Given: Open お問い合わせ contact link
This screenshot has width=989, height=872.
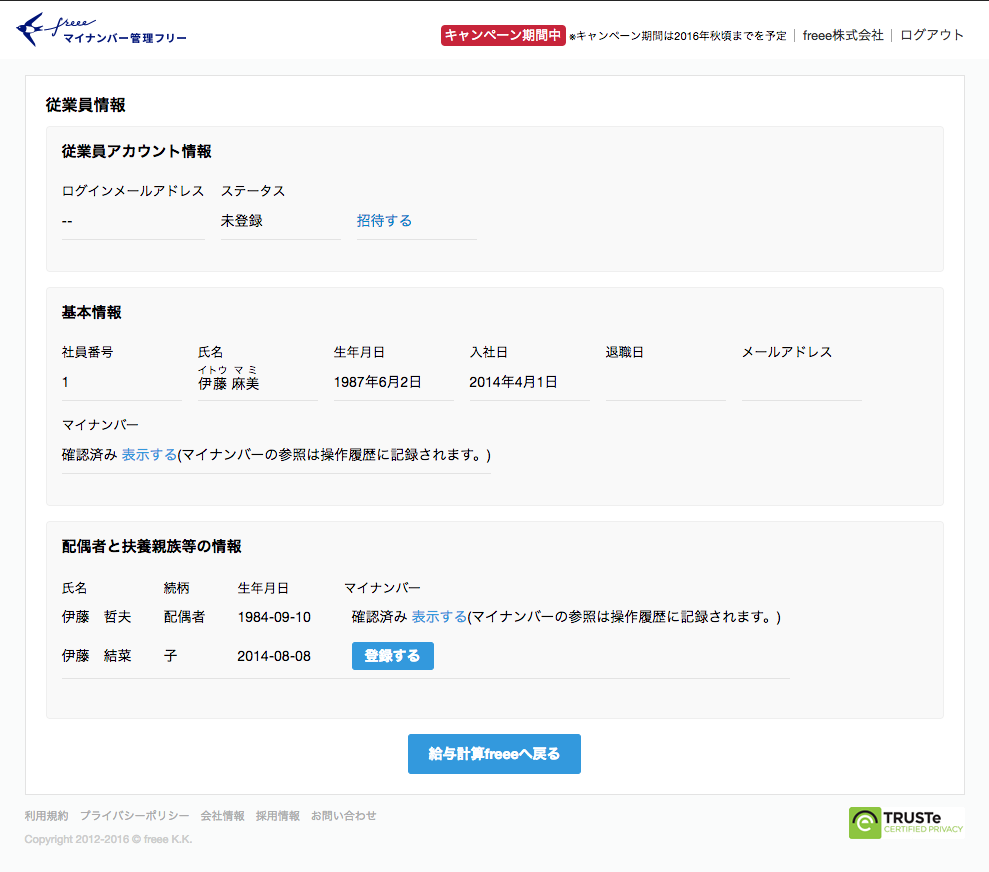Looking at the screenshot, I should [x=343, y=816].
